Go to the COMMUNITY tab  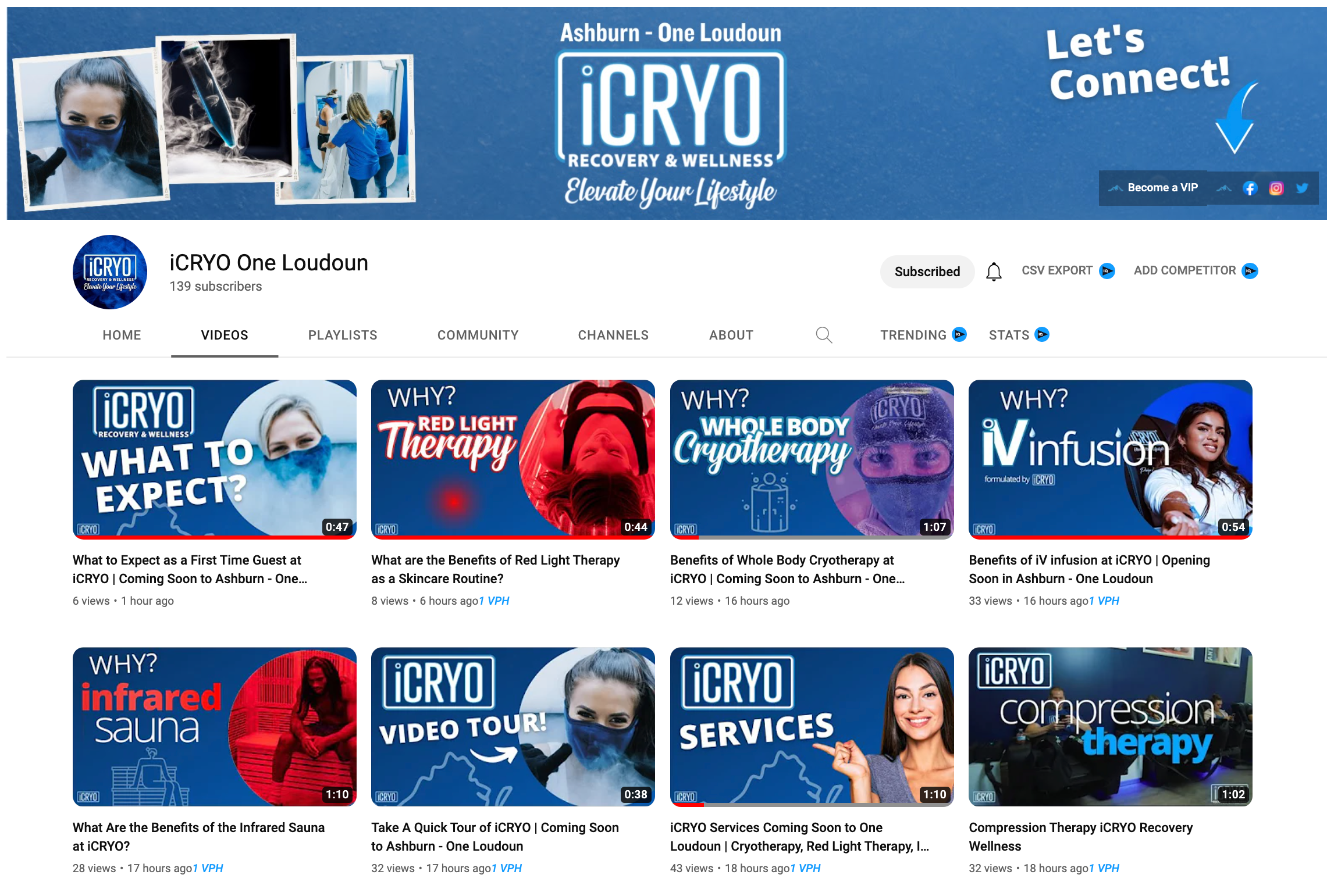[x=478, y=335]
